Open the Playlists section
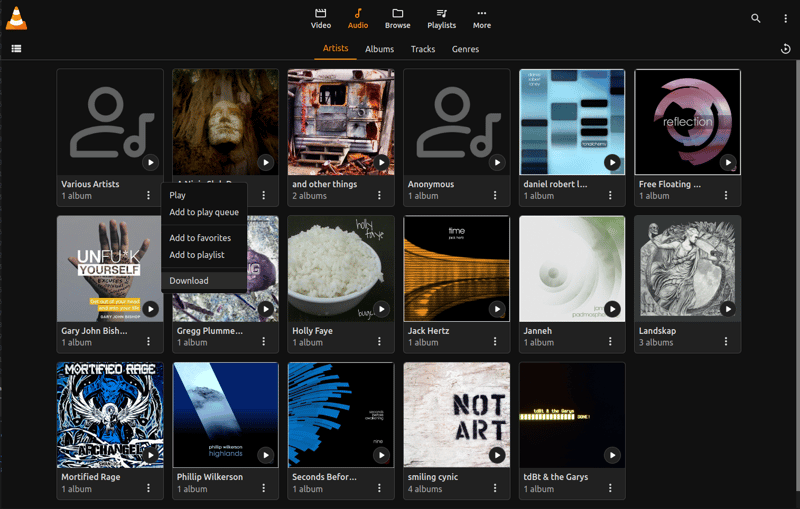 pyautogui.click(x=441, y=18)
